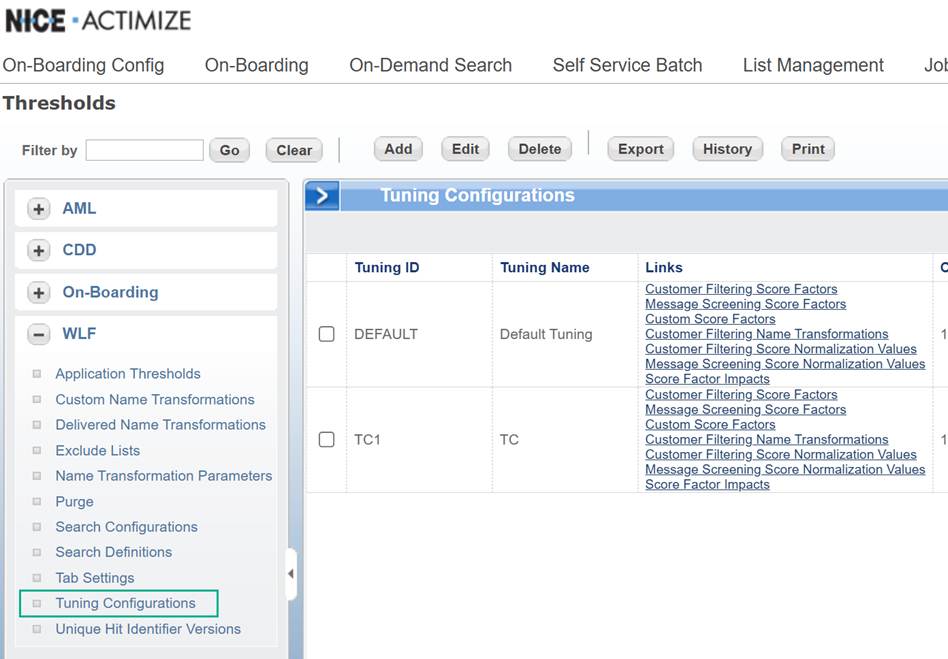Click the Links column header
The image size is (948, 659).
664,267
